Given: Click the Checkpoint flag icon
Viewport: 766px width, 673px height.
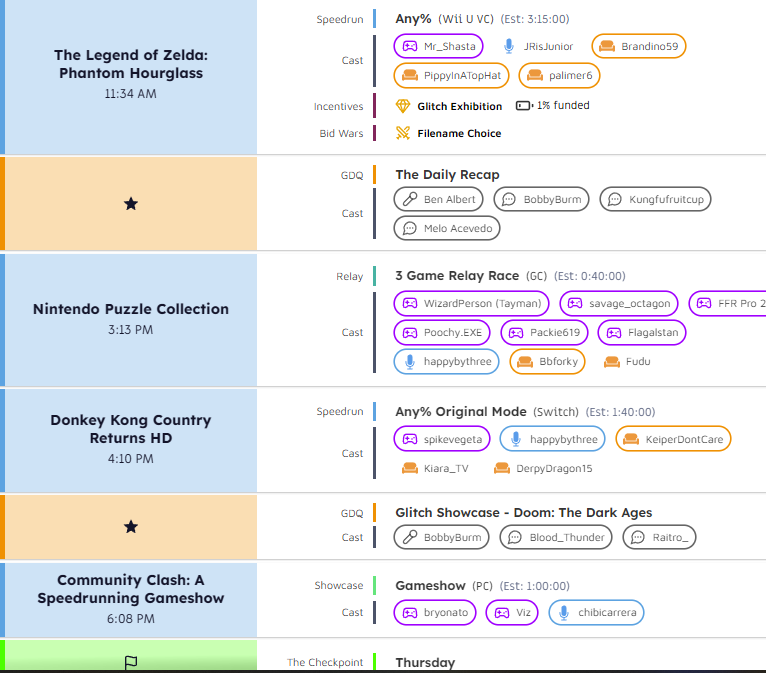Looking at the screenshot, I should click(130, 662).
